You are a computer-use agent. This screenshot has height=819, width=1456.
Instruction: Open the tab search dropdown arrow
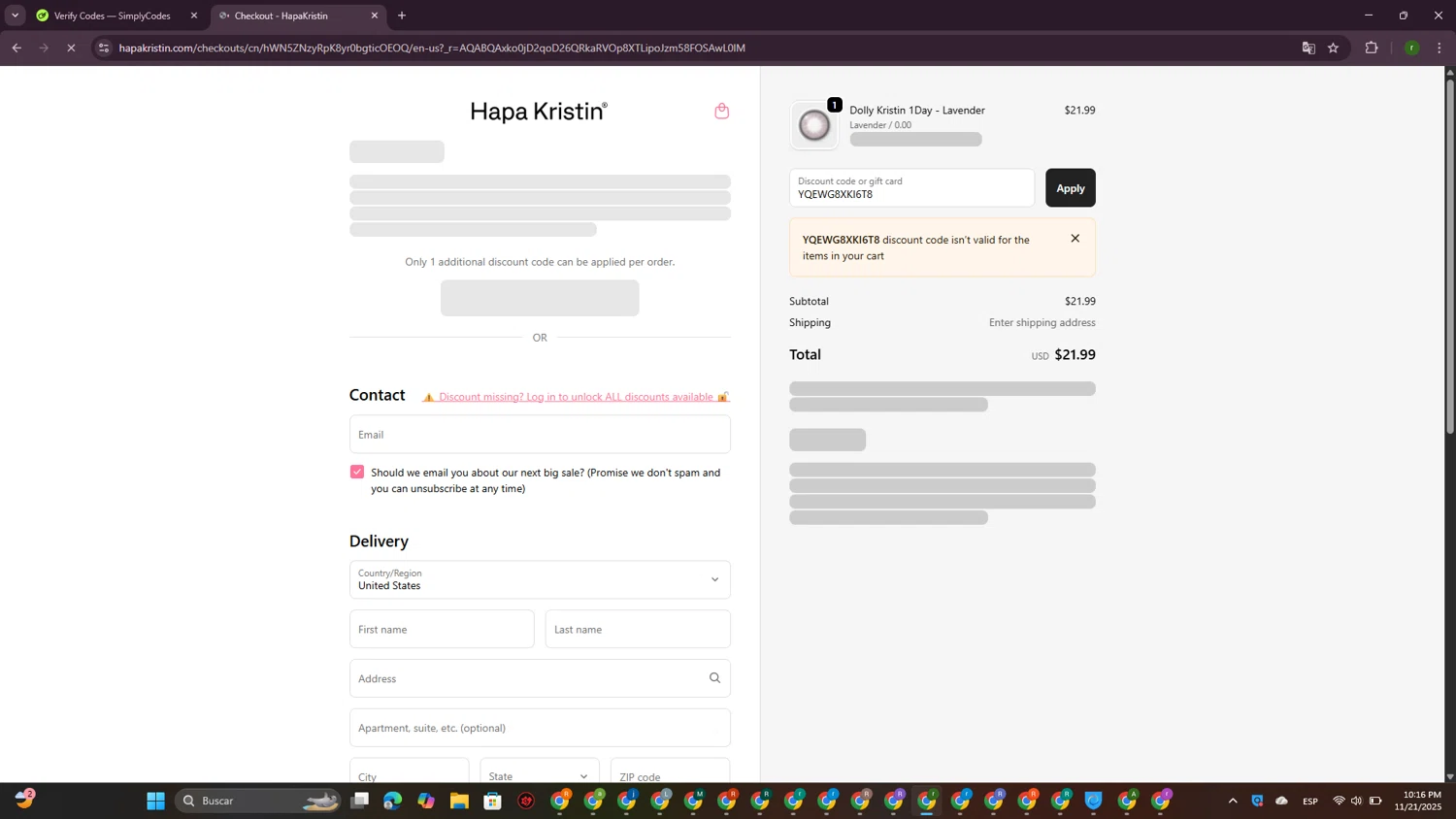point(15,16)
